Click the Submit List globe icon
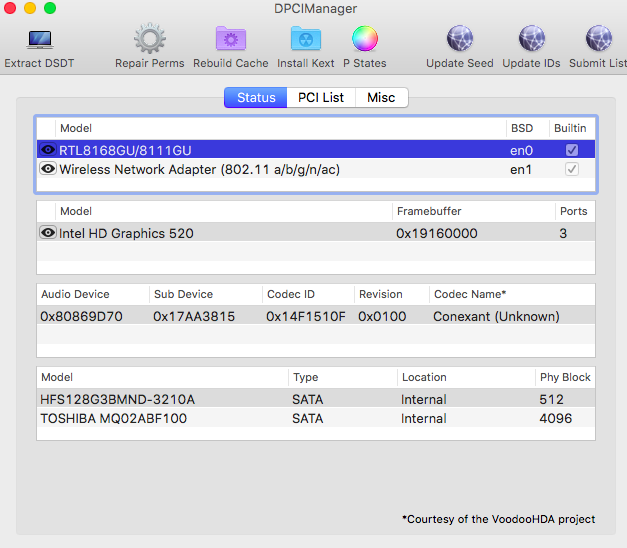 tap(599, 38)
